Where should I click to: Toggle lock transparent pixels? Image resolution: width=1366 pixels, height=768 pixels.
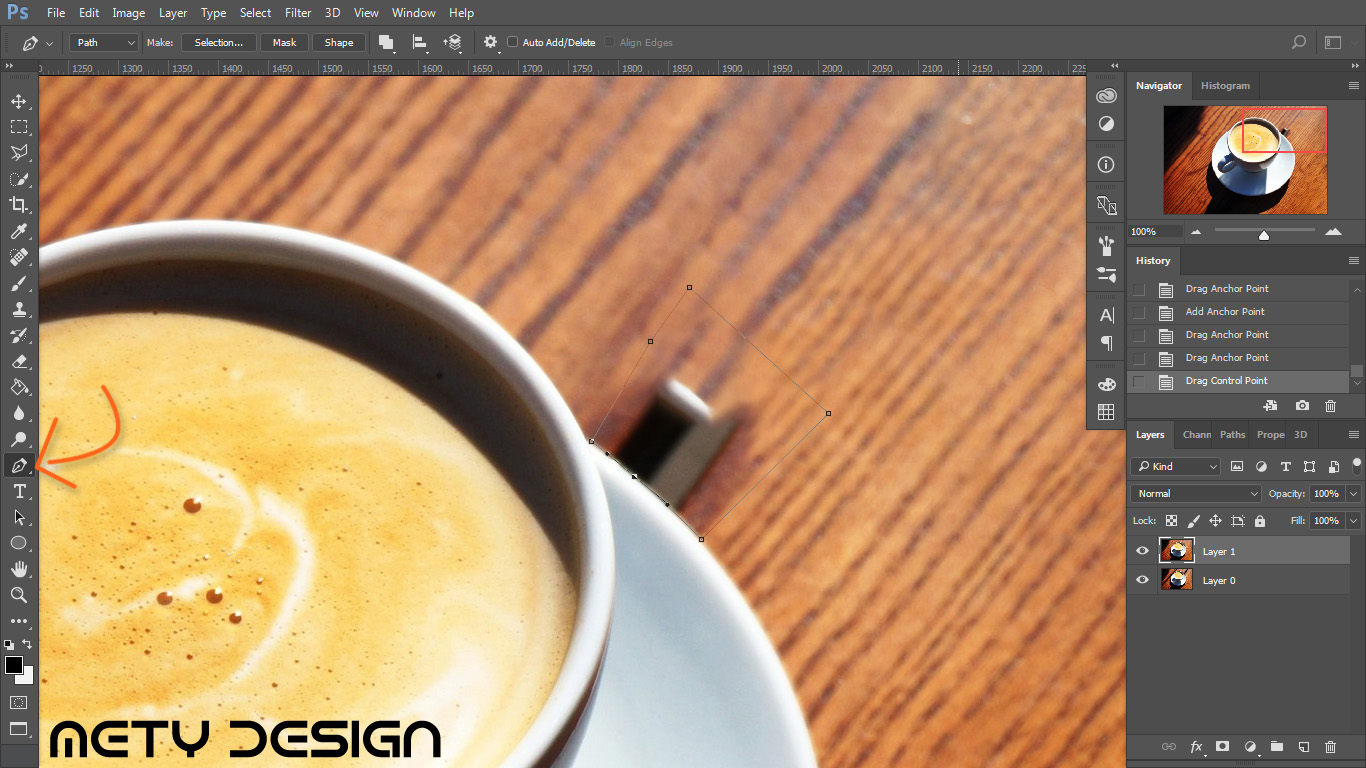point(1171,521)
